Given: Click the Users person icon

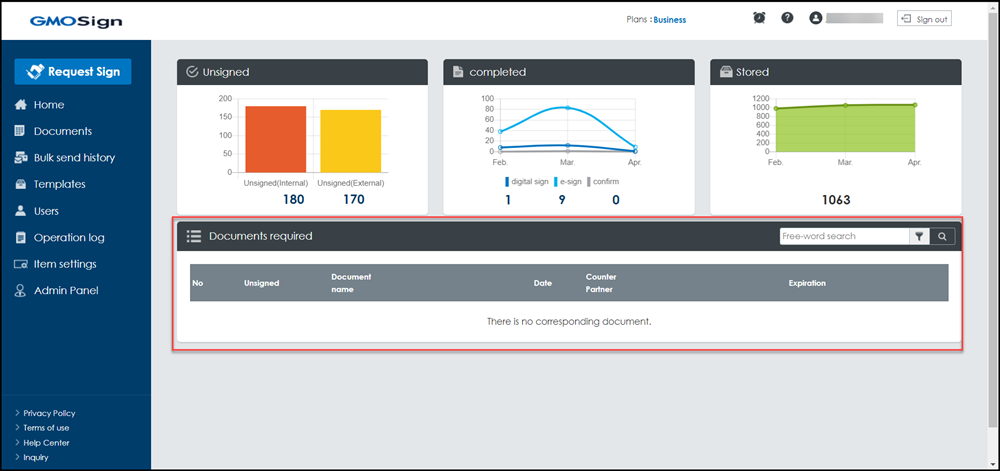Looking at the screenshot, I should (x=20, y=211).
